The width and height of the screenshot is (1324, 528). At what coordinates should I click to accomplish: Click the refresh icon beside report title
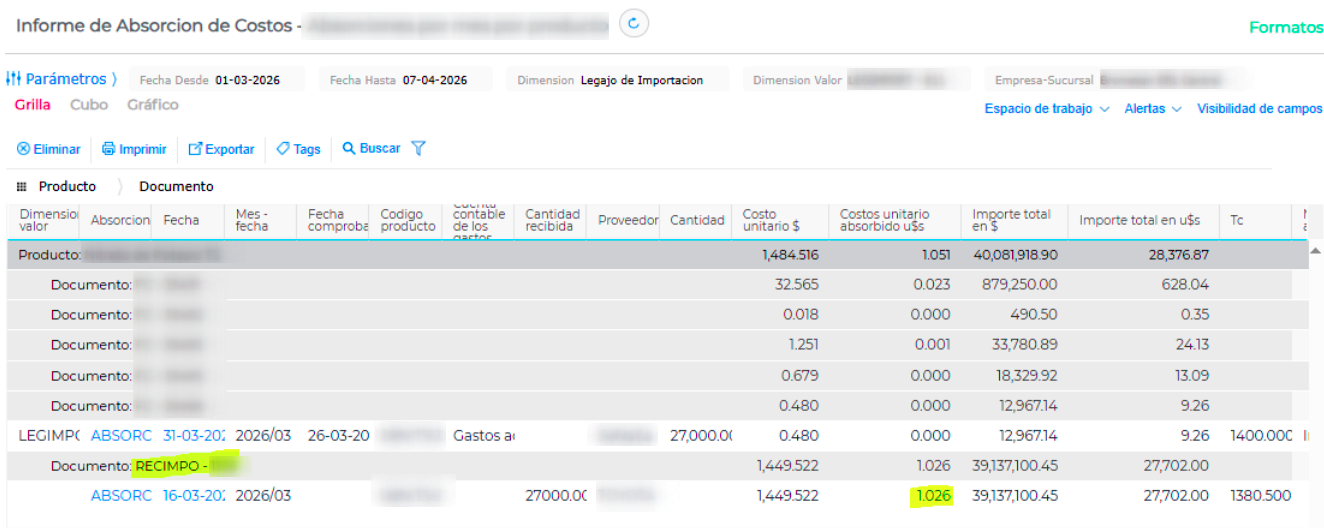(633, 23)
